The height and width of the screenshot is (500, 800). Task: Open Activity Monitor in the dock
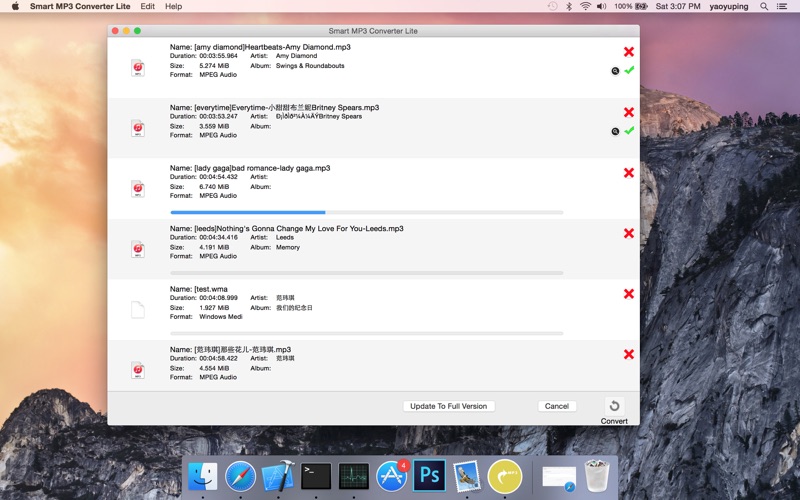(x=354, y=477)
